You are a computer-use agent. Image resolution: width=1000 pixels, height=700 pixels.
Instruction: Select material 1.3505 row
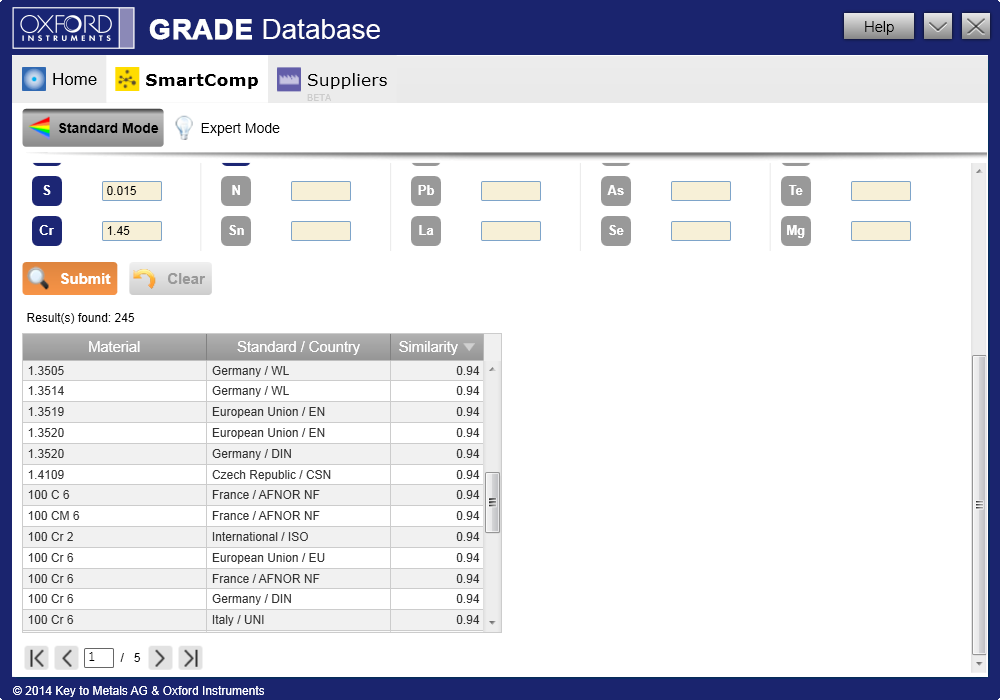(253, 370)
